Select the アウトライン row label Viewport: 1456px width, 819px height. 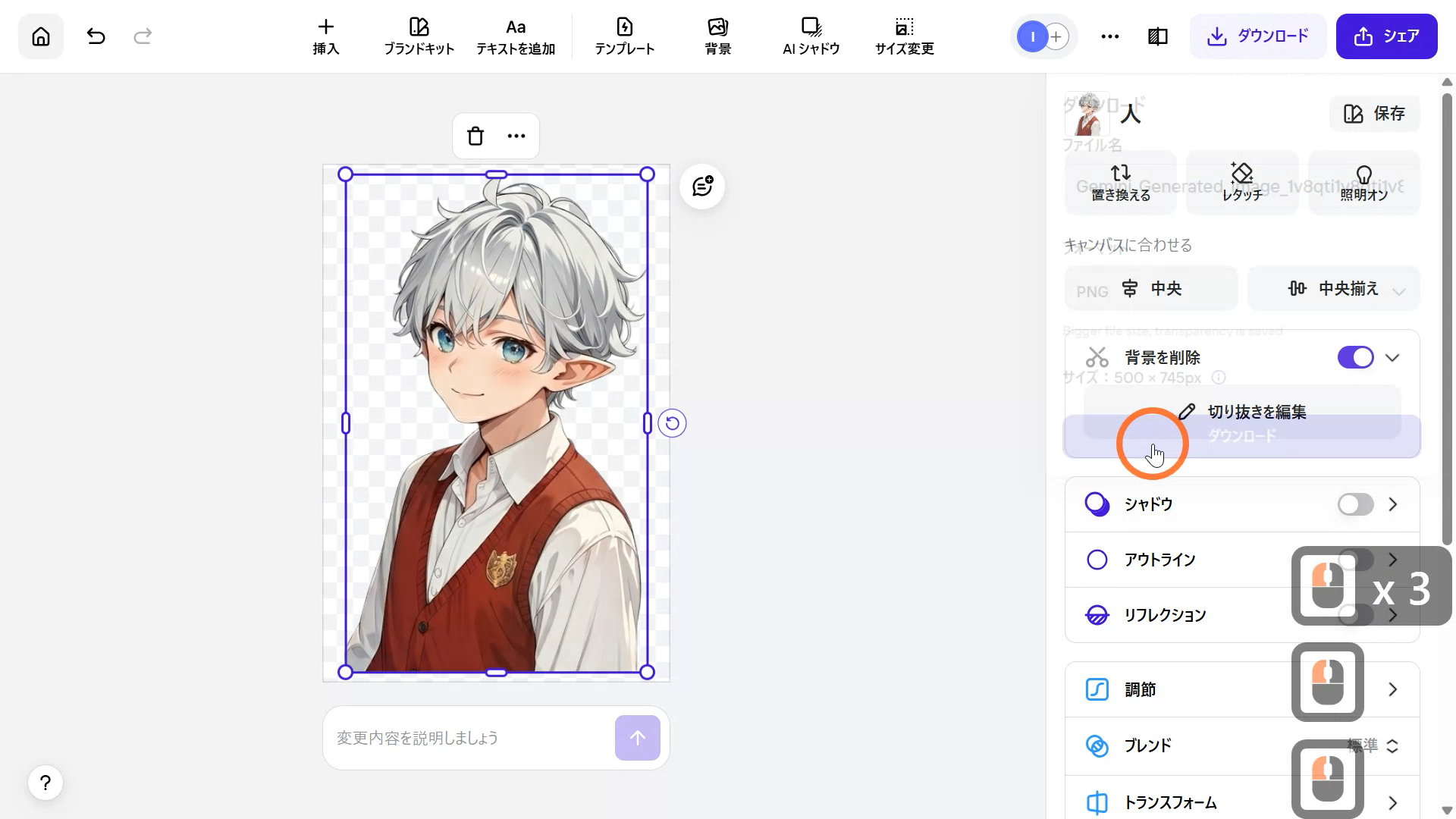point(1159,560)
